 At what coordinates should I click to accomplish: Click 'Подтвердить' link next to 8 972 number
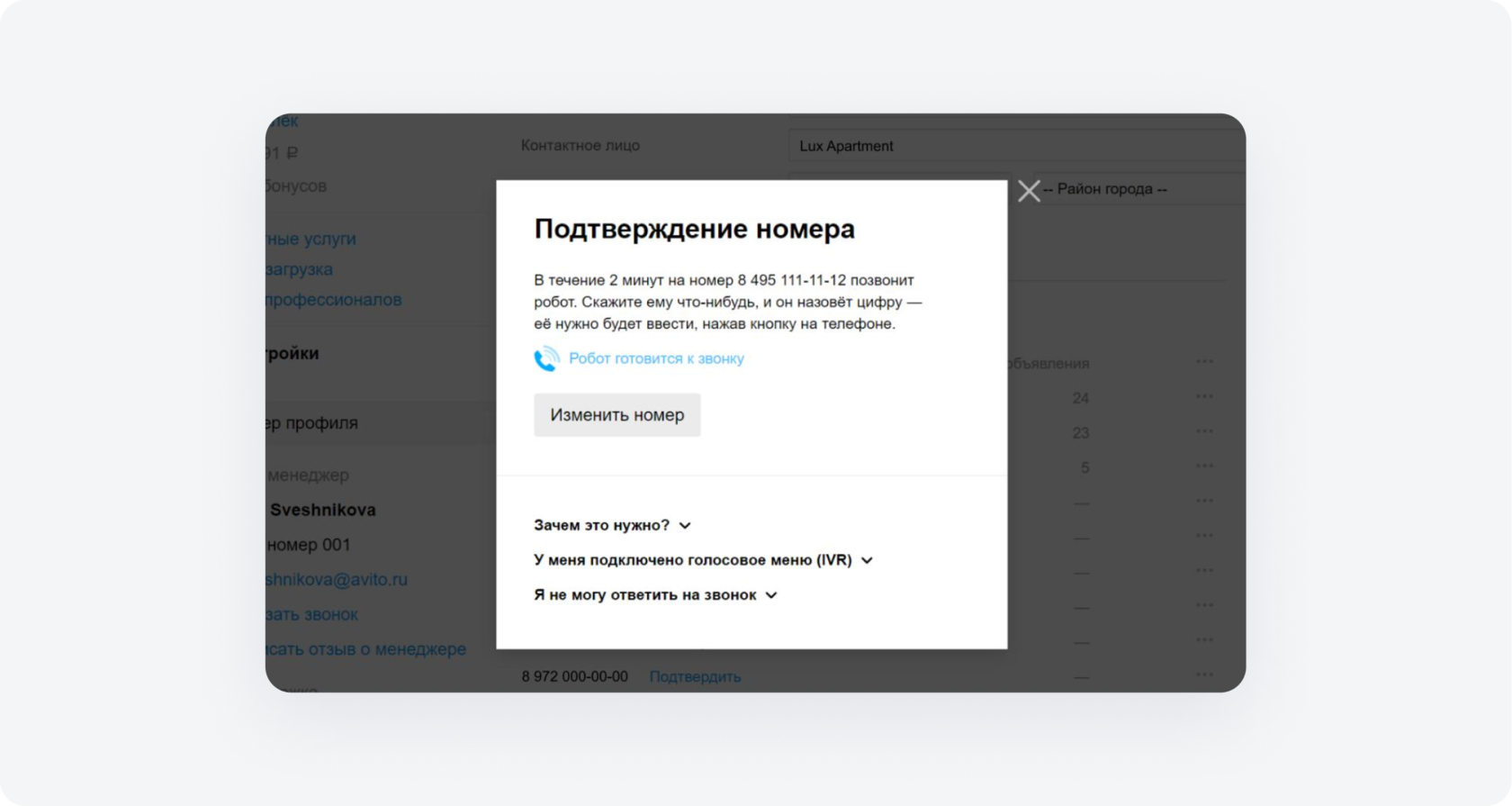pyautogui.click(x=695, y=676)
